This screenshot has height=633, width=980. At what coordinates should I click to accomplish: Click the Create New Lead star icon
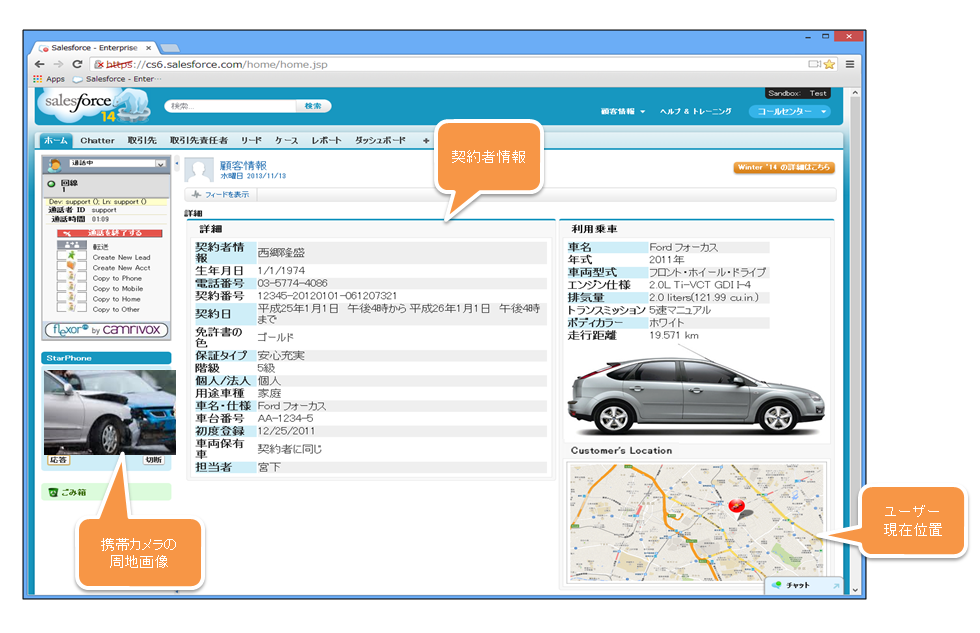(x=71, y=256)
